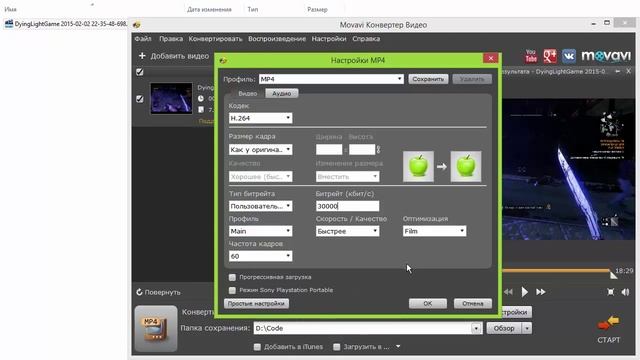Open the Воспроизведение menu

coord(277,39)
